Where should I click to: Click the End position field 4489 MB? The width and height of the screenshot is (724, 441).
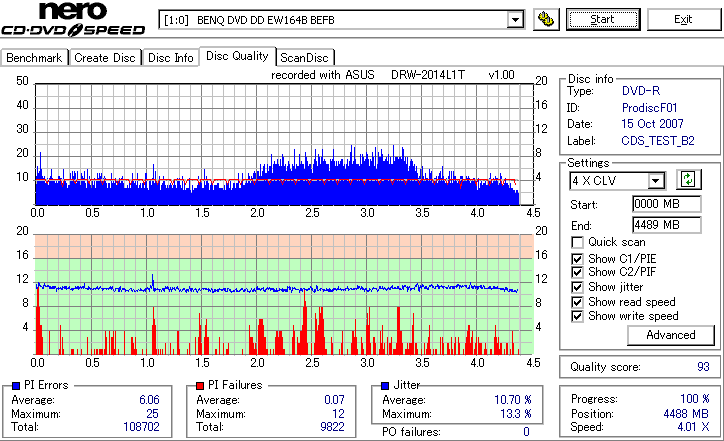(666, 225)
